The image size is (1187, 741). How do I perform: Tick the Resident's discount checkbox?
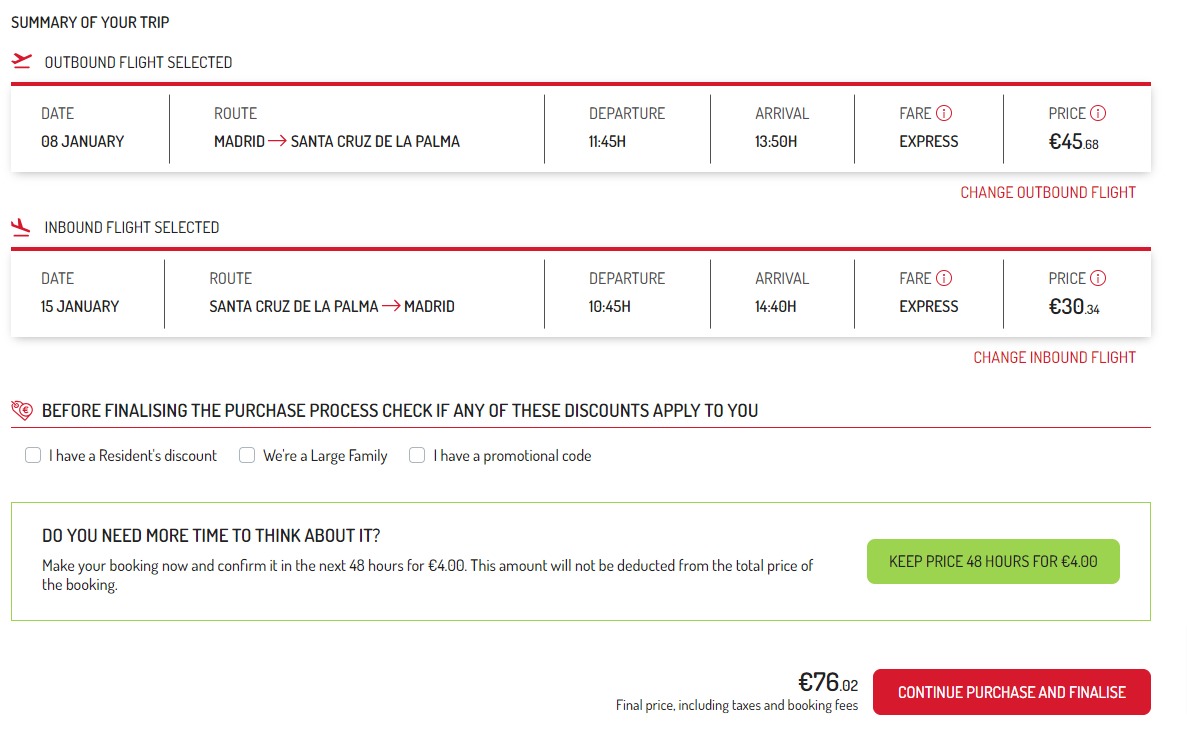click(x=33, y=456)
